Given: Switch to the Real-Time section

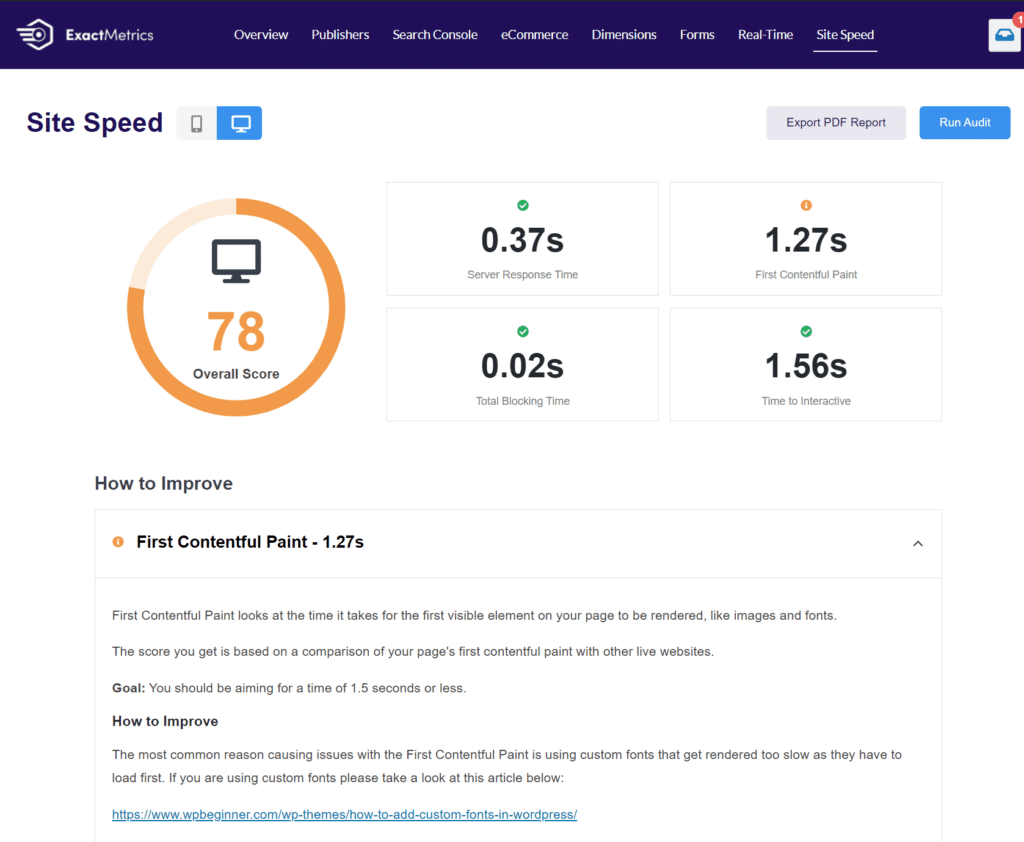Looking at the screenshot, I should tap(765, 34).
